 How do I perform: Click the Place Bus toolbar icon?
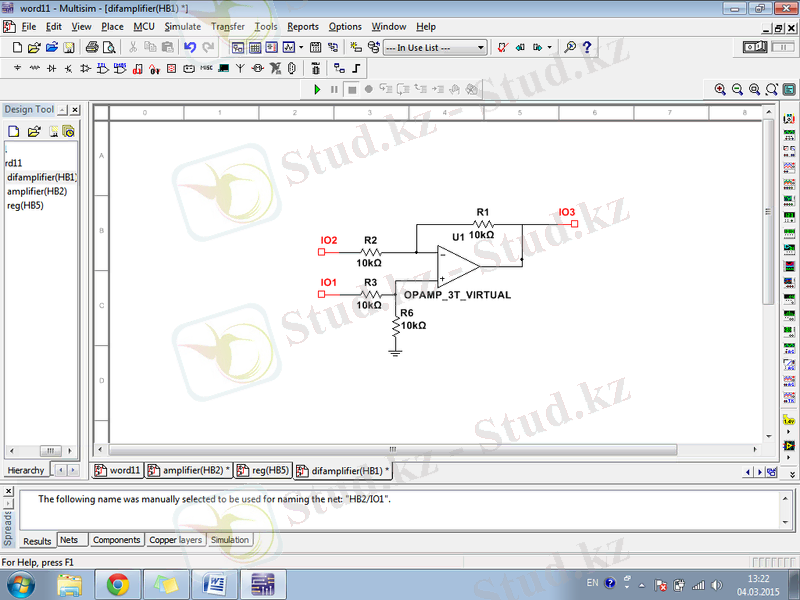point(356,69)
